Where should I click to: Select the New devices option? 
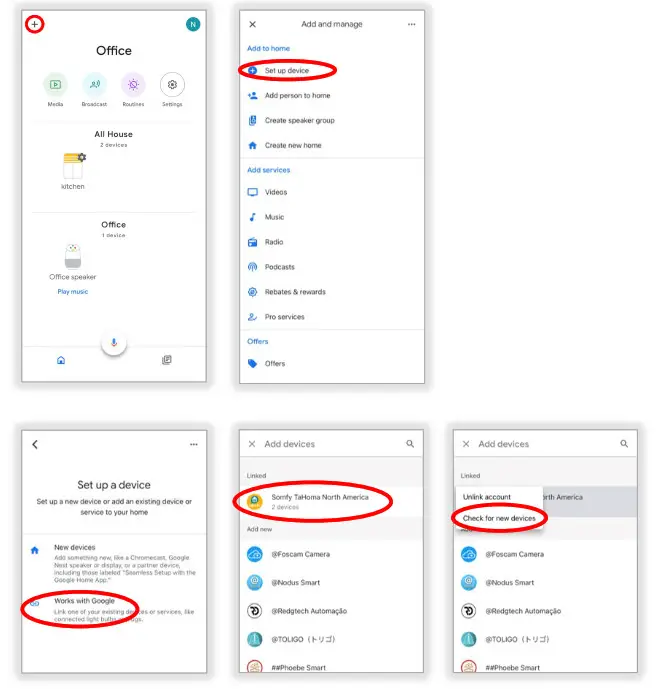point(114,564)
